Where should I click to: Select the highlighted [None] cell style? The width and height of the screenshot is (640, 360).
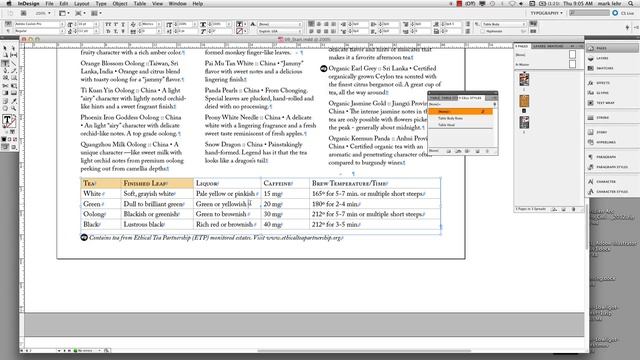click(460, 111)
